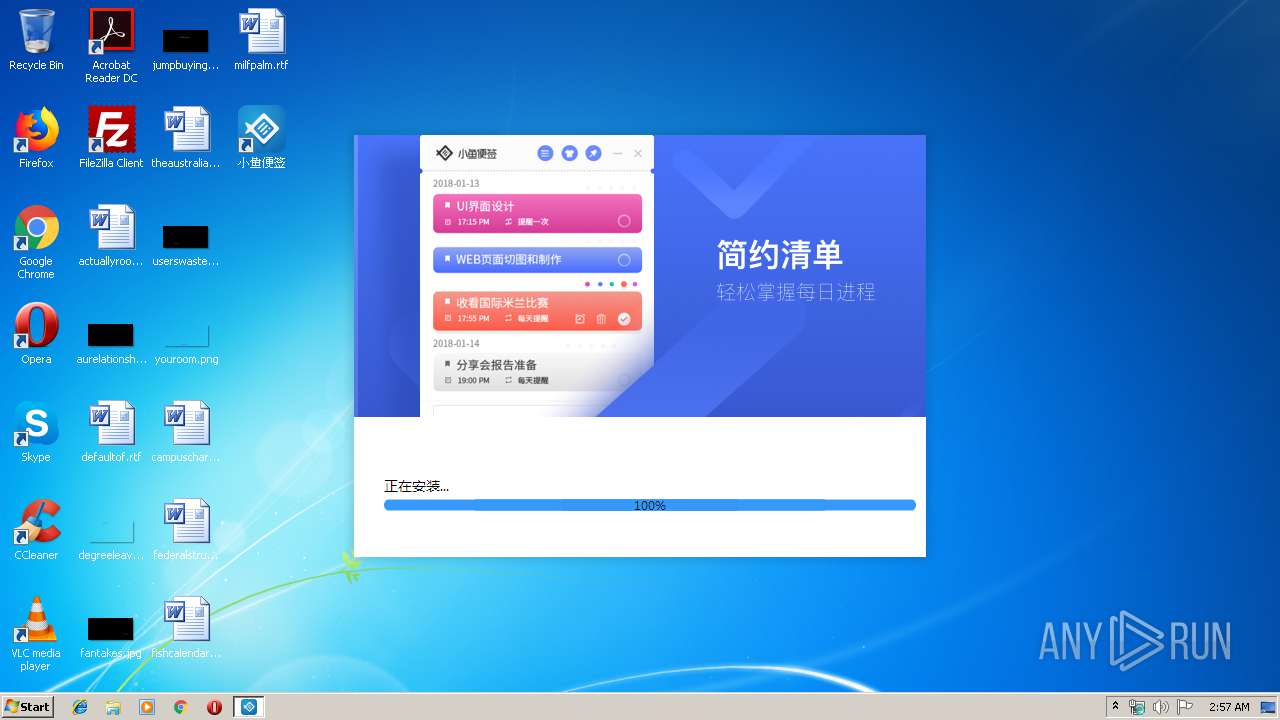Launch Google Chrome desktop shortcut
1280x720 pixels.
tap(36, 242)
